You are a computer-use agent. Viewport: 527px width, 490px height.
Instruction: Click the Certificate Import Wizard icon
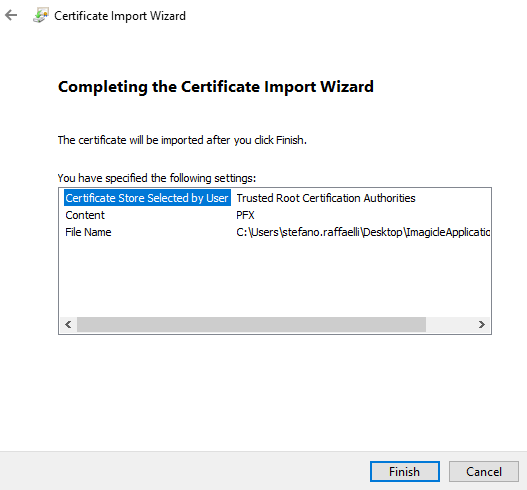41,15
